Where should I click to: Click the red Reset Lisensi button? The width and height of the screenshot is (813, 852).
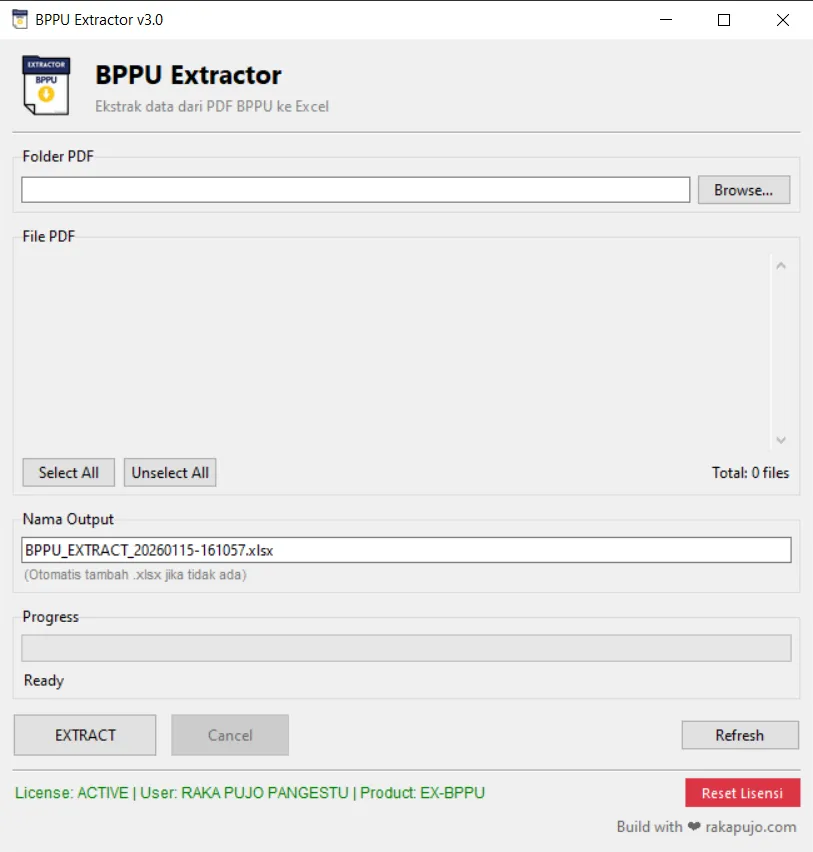[742, 793]
